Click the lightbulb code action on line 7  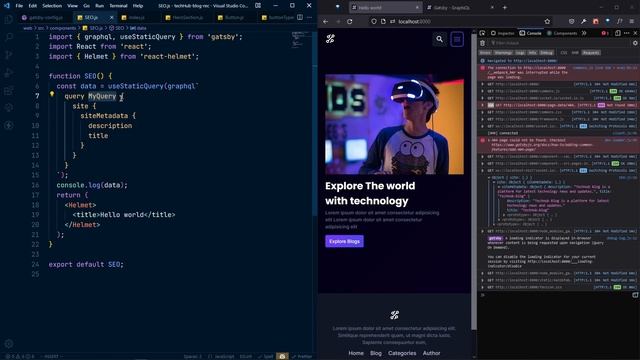tap(52, 94)
